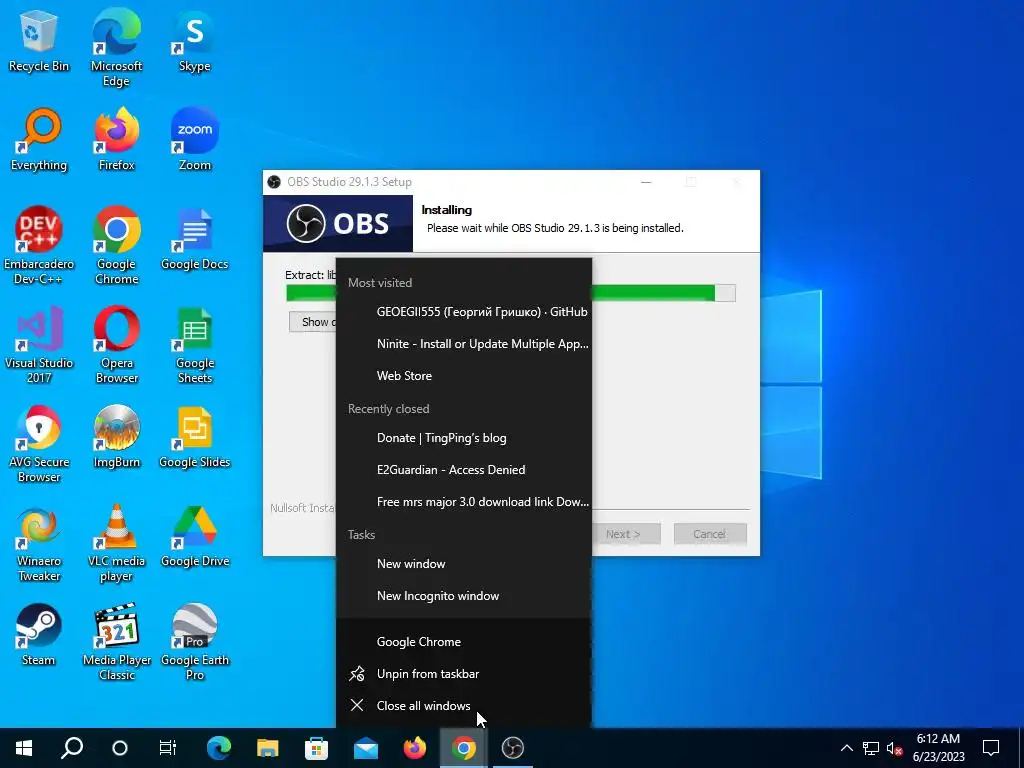Click the Show details button in OBS Setup

(313, 321)
